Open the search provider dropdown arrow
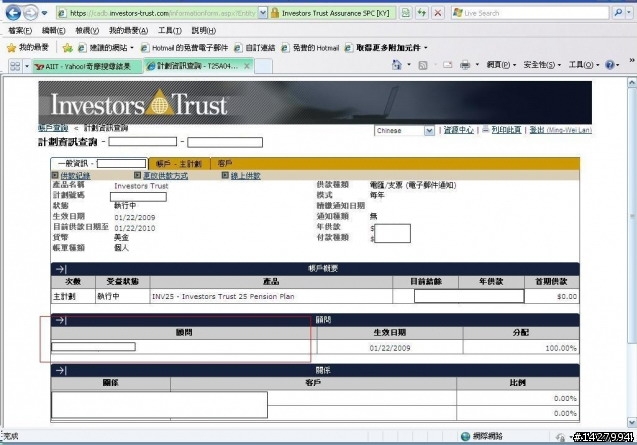This screenshot has width=637, height=445. point(629,13)
